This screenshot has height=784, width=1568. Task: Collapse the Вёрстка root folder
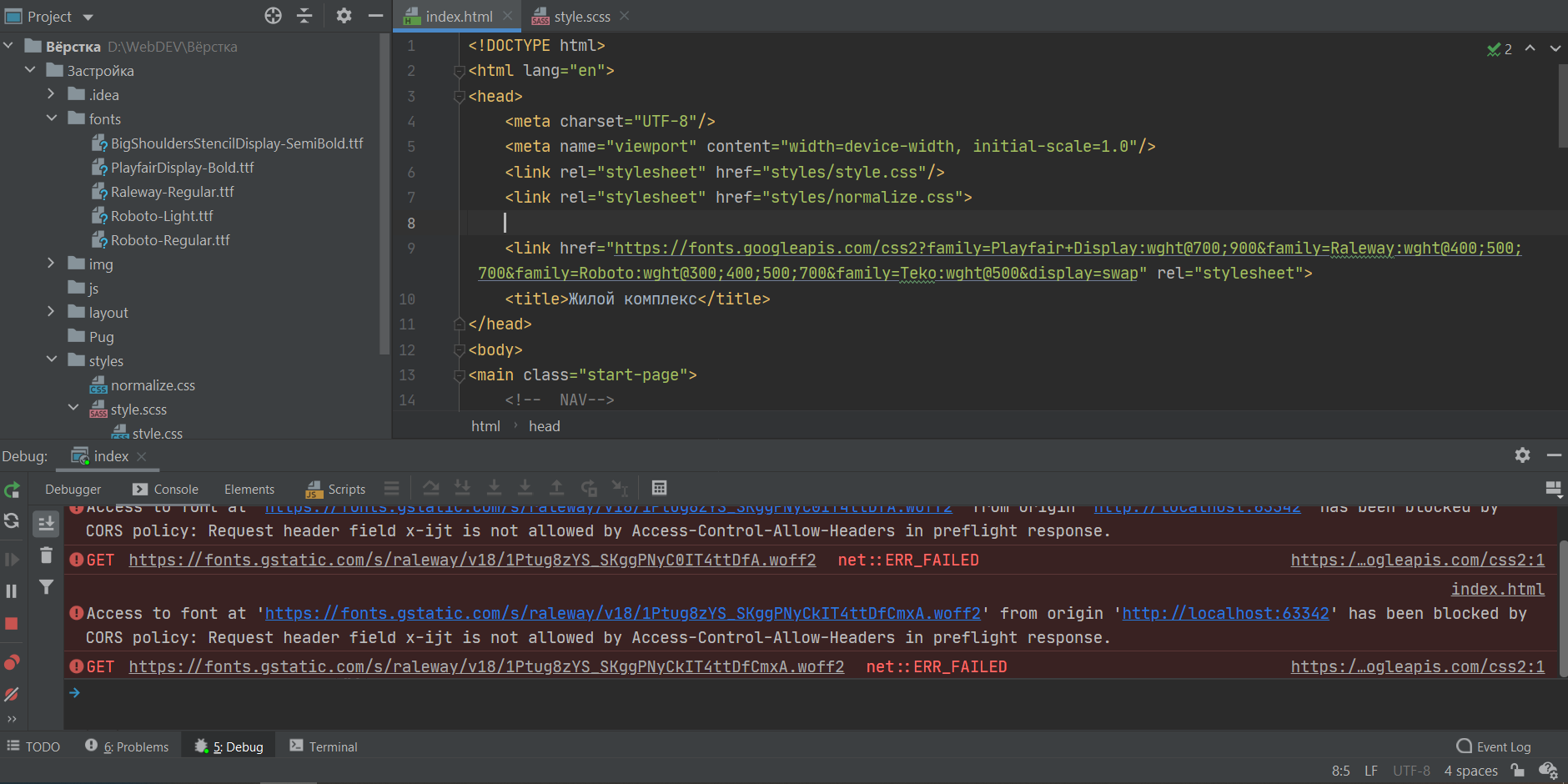coord(8,46)
